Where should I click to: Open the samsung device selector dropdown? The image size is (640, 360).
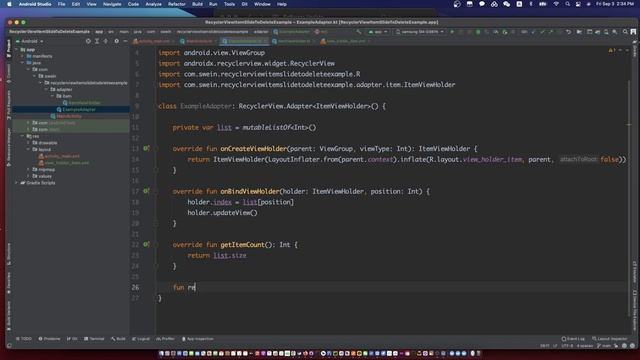pyautogui.click(x=420, y=32)
